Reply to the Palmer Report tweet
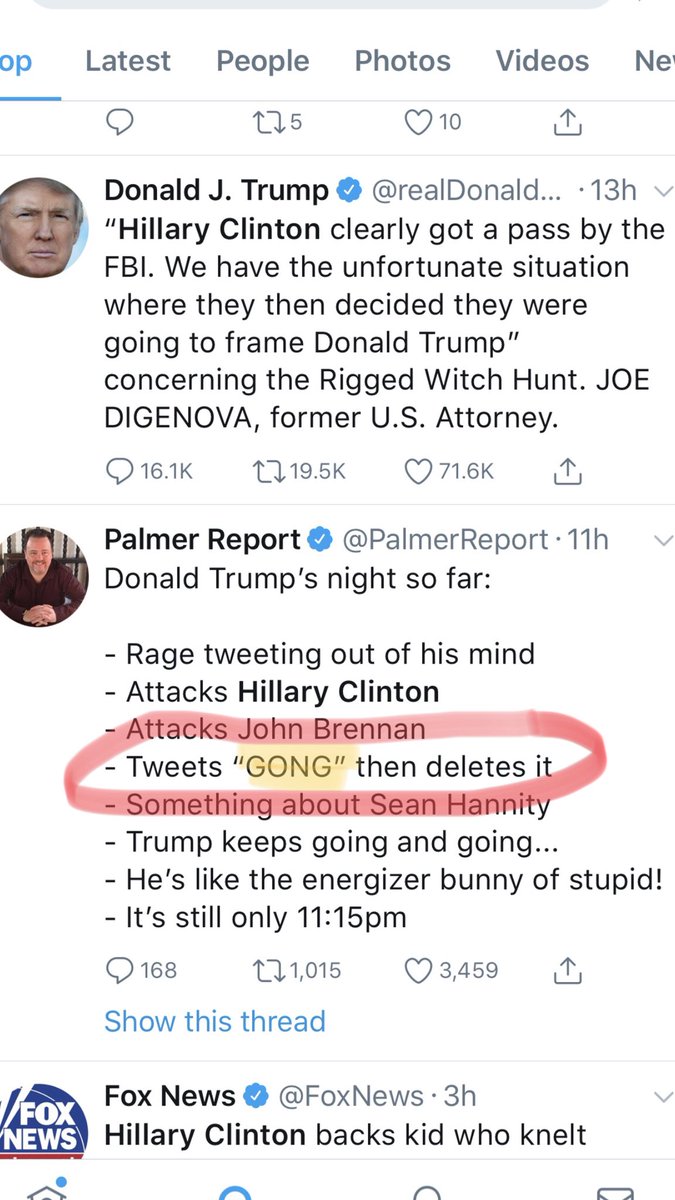The image size is (675, 1200). [120, 969]
